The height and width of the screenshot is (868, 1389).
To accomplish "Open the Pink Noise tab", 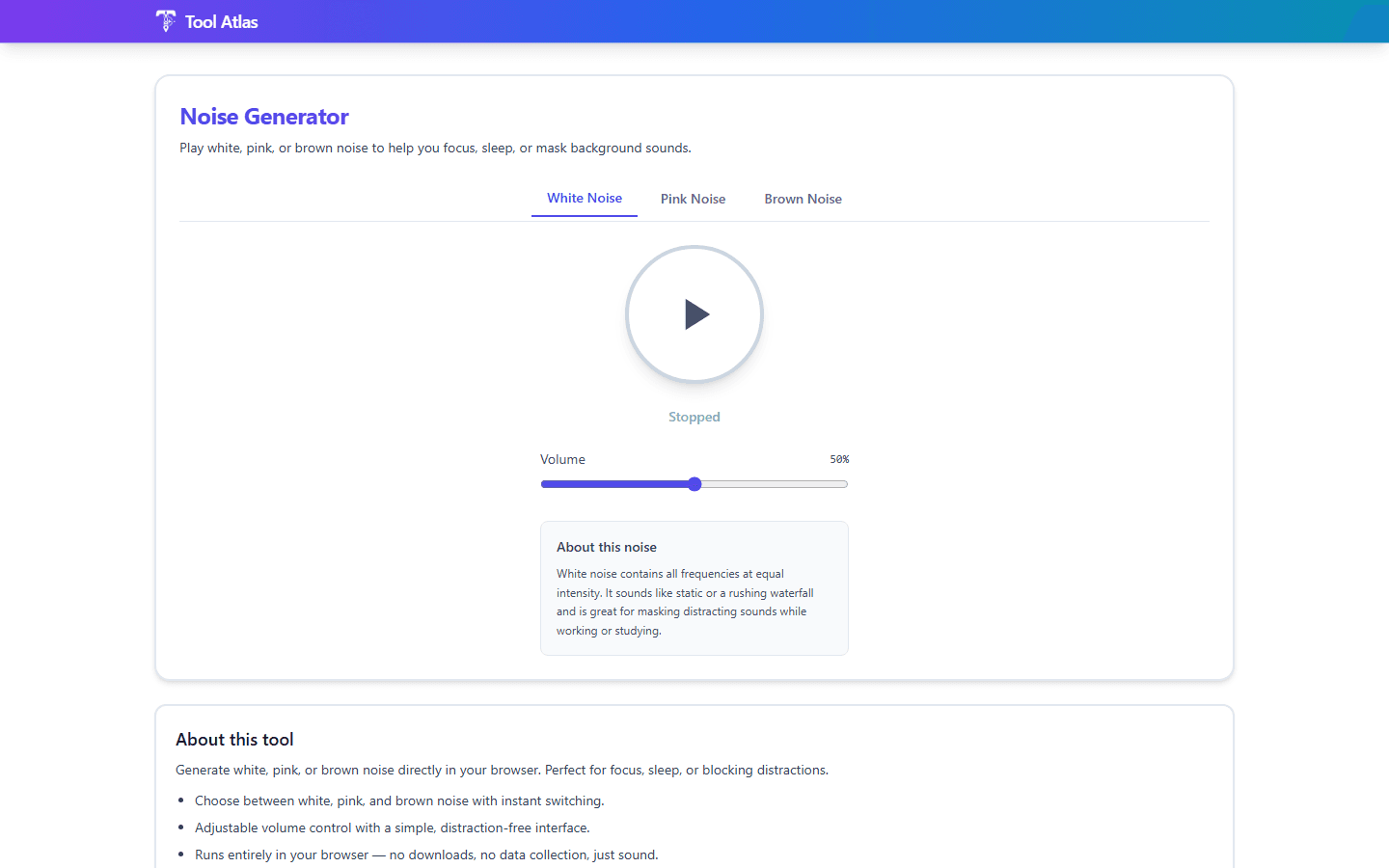I will click(x=693, y=199).
